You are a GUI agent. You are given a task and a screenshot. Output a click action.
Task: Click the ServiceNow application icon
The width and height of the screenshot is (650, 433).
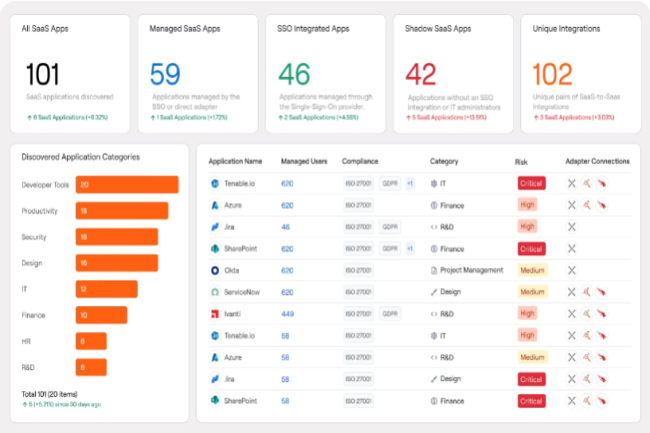[215, 292]
